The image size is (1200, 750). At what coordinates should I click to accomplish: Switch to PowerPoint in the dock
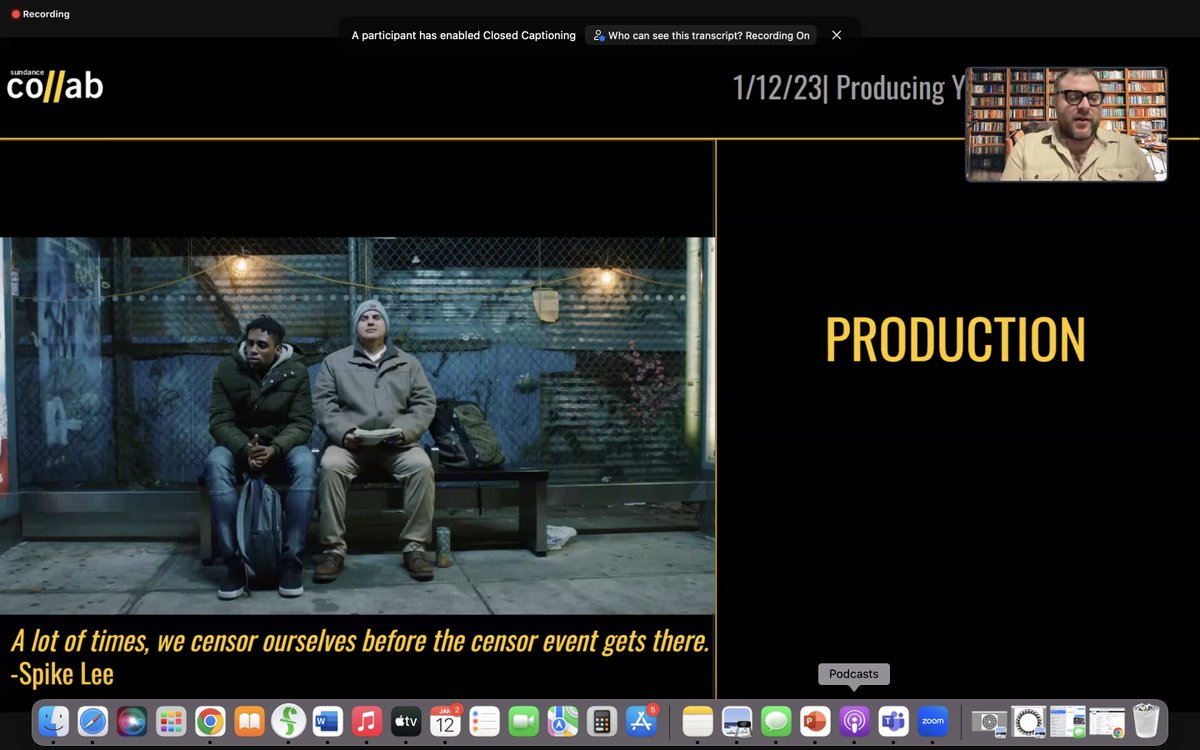815,721
